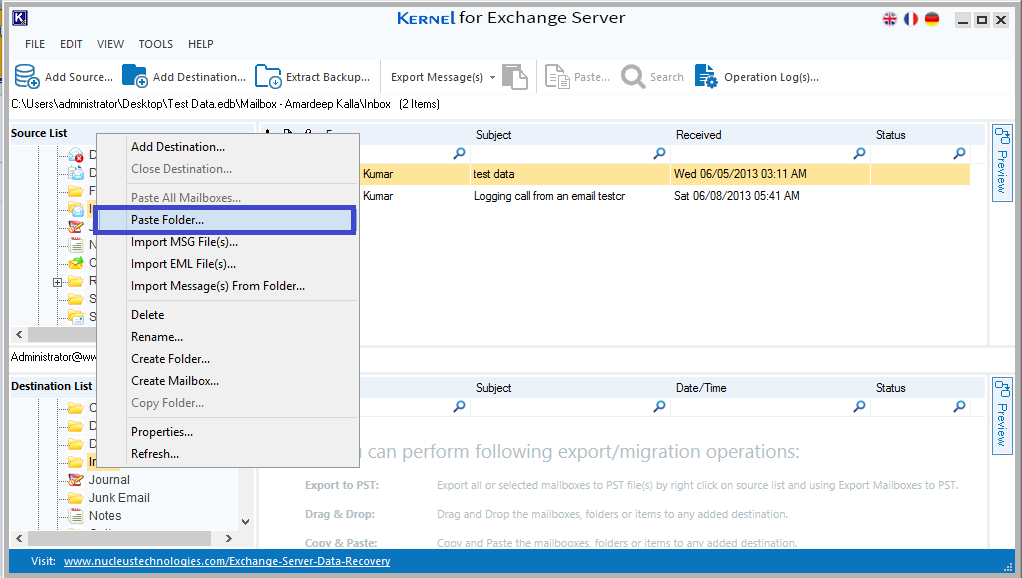Click source Subject column search icon
Screen dimensions: 1022x578
(x=660, y=153)
